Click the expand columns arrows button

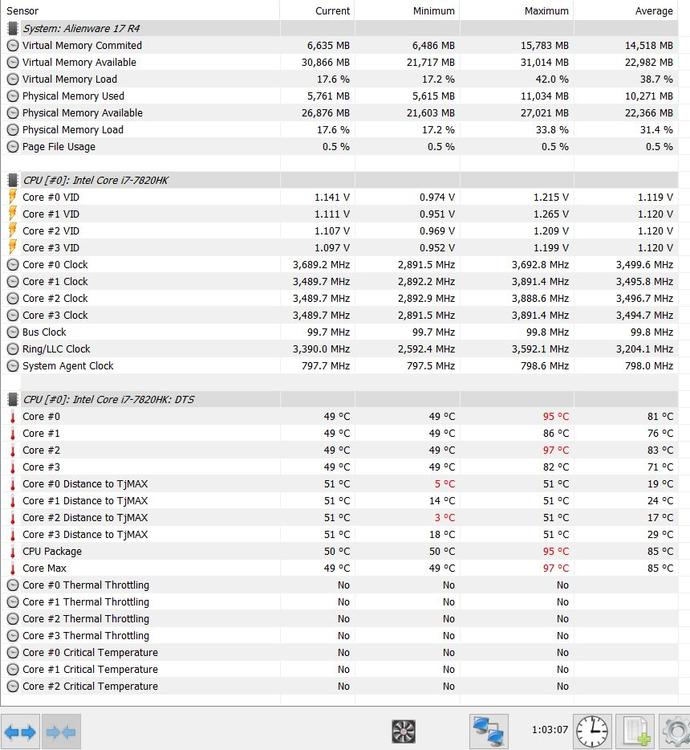click(20, 732)
